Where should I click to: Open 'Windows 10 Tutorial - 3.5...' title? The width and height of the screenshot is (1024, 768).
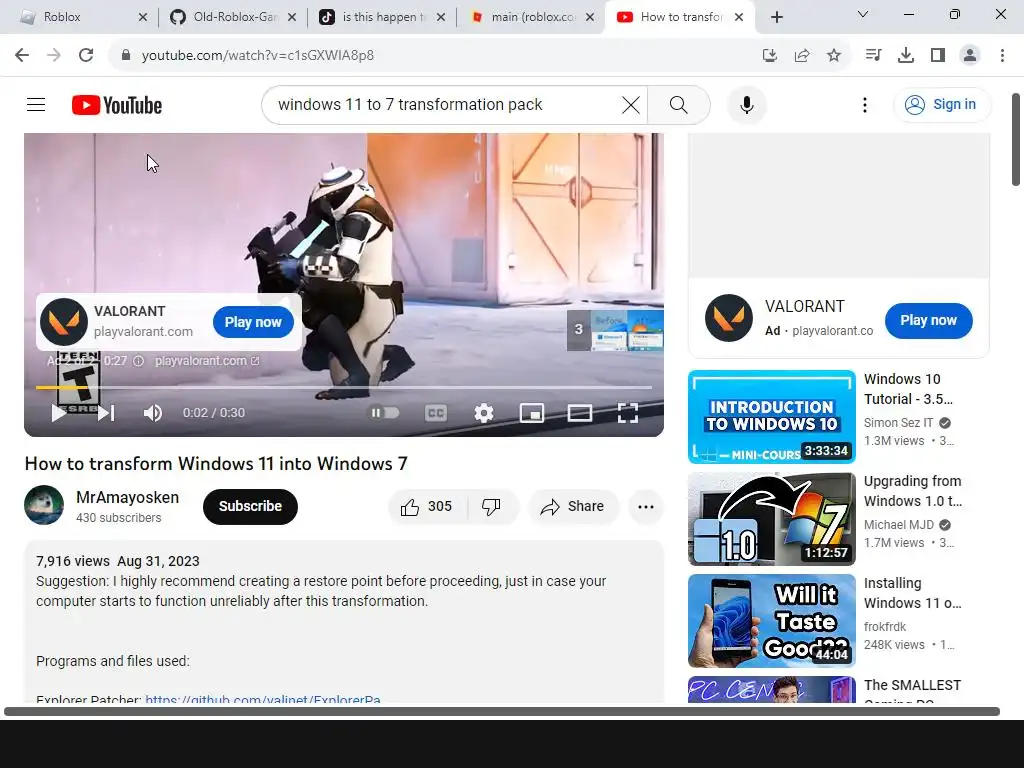[x=908, y=389]
